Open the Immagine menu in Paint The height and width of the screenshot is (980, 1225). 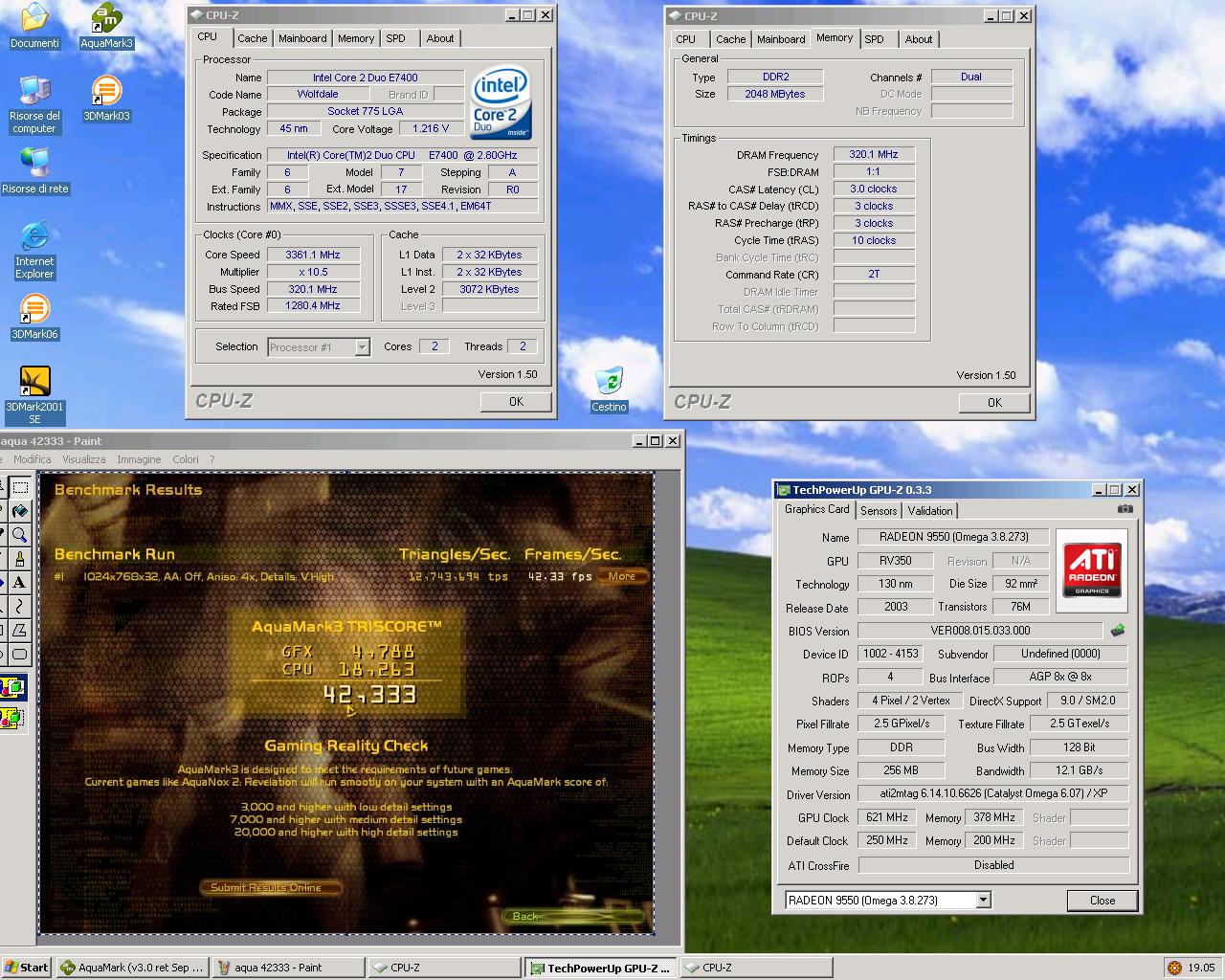pyautogui.click(x=139, y=459)
